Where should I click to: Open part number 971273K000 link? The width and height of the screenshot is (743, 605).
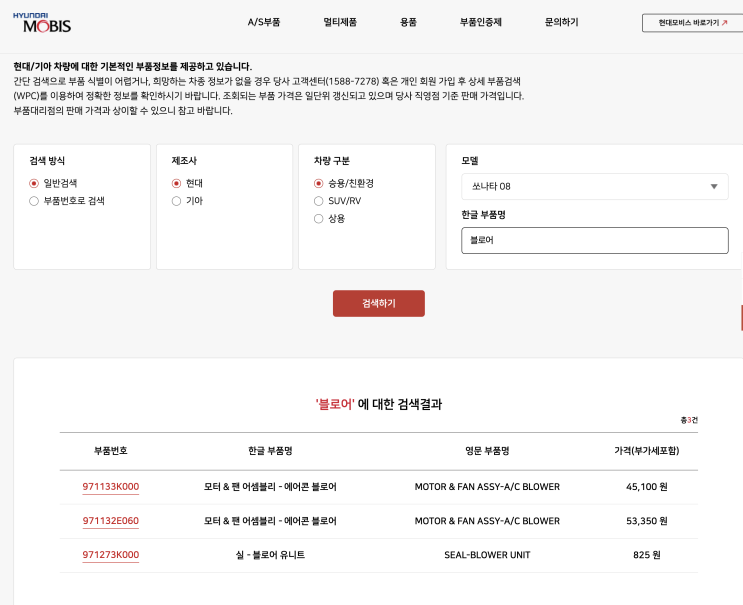point(111,555)
